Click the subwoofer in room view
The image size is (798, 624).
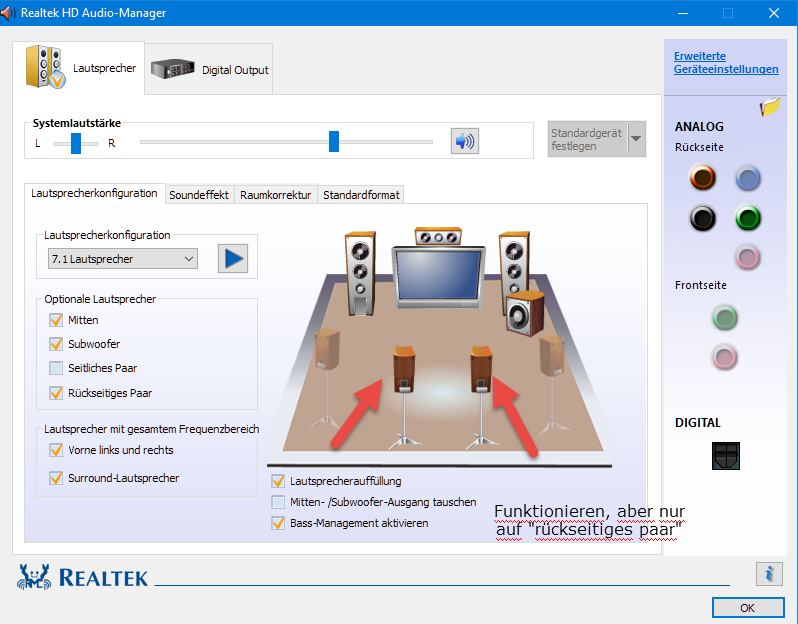click(525, 314)
